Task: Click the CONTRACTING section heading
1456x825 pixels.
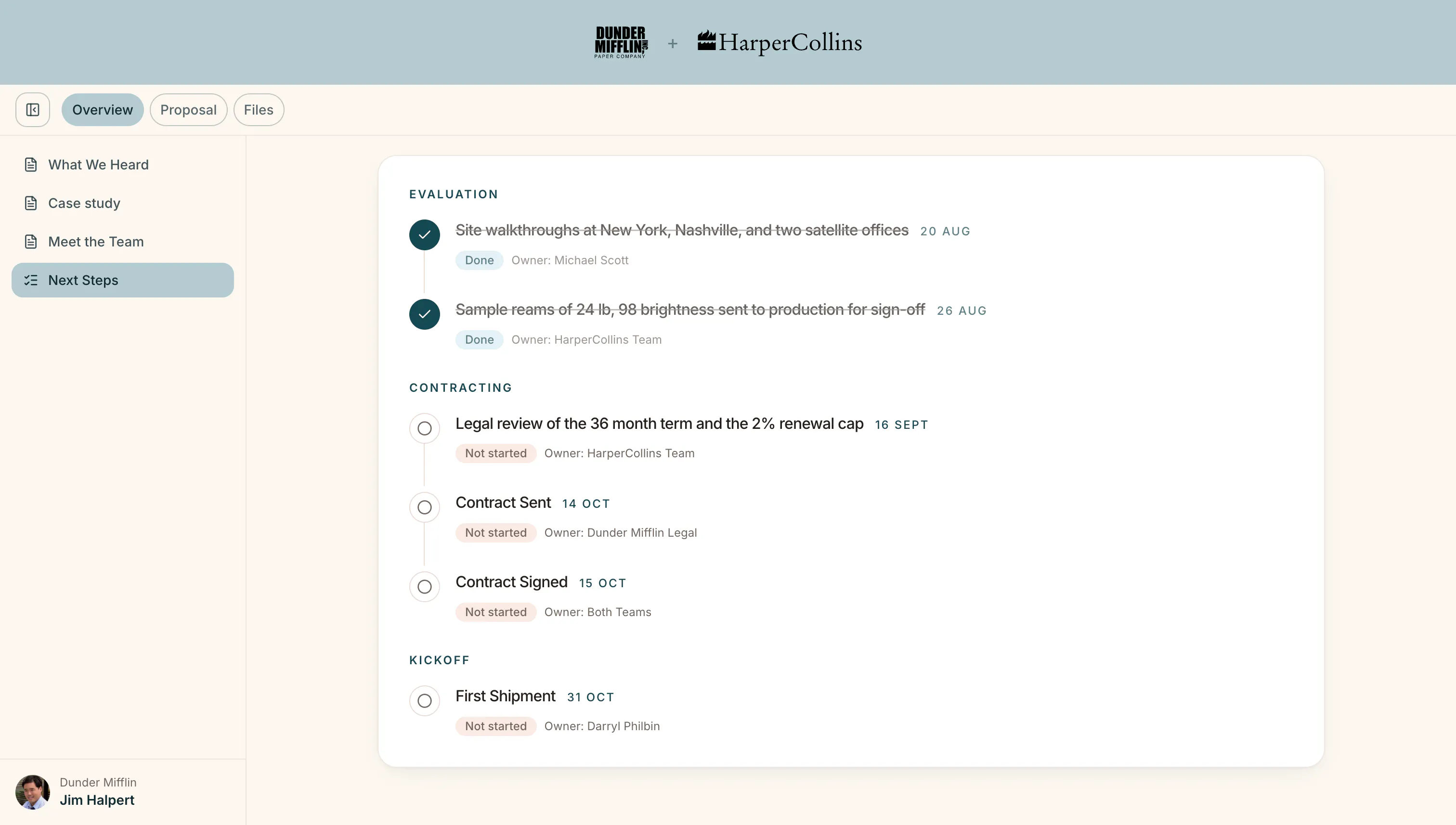Action: [x=461, y=388]
